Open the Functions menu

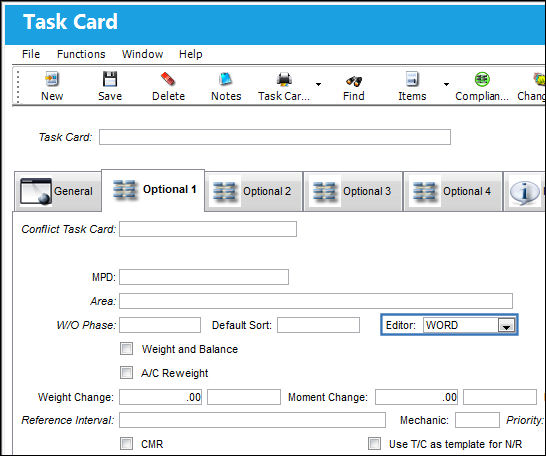point(81,54)
